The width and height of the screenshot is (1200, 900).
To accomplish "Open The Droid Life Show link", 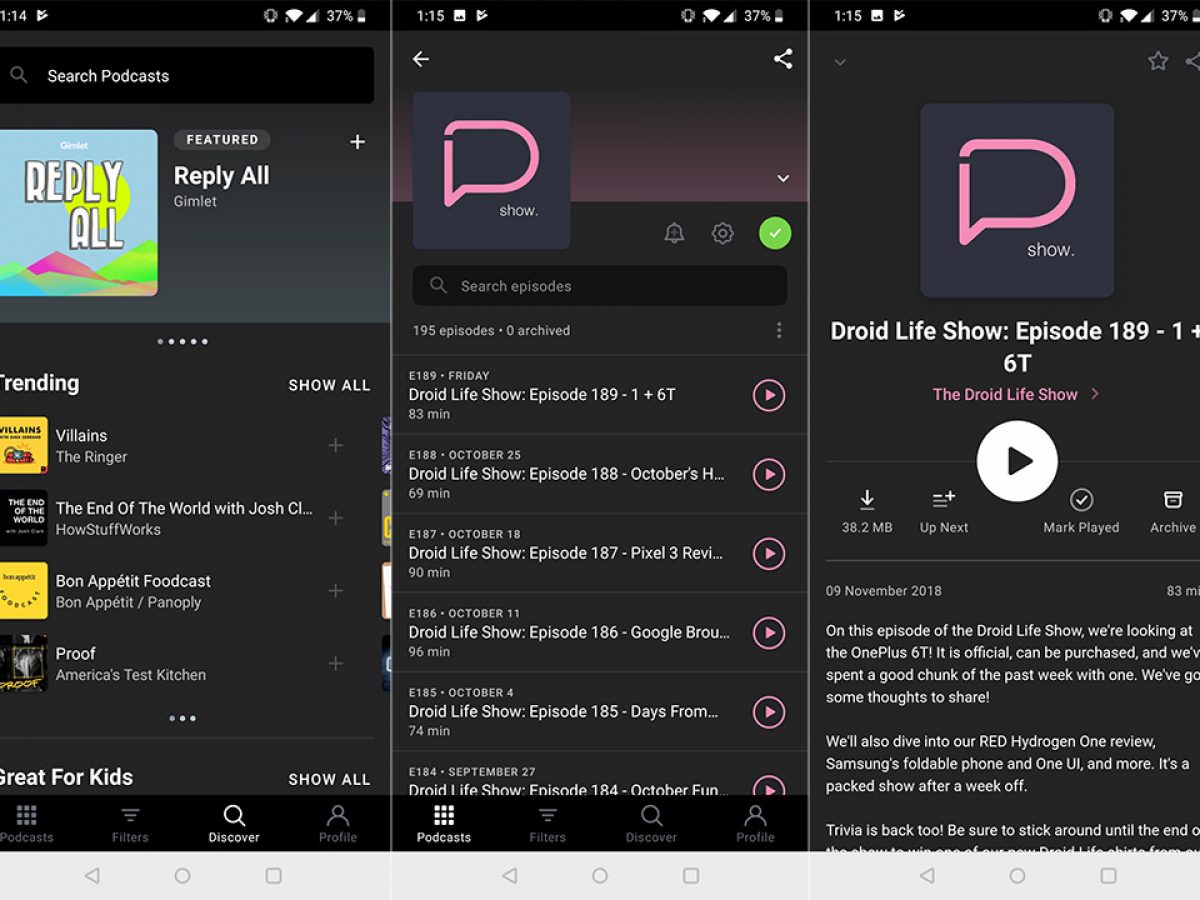I will pos(1016,394).
